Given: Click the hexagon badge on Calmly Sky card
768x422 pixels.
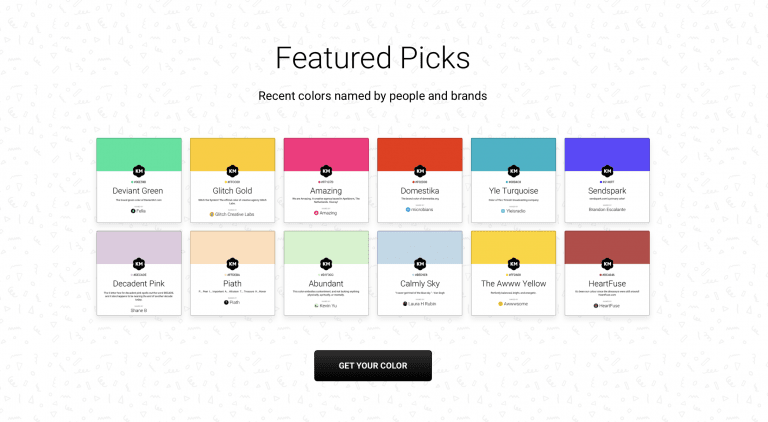Looking at the screenshot, I should point(420,264).
